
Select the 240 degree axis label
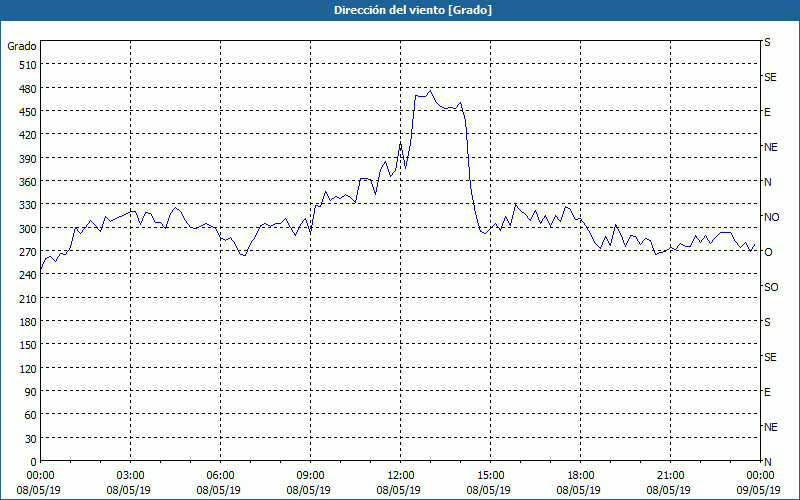click(28, 275)
